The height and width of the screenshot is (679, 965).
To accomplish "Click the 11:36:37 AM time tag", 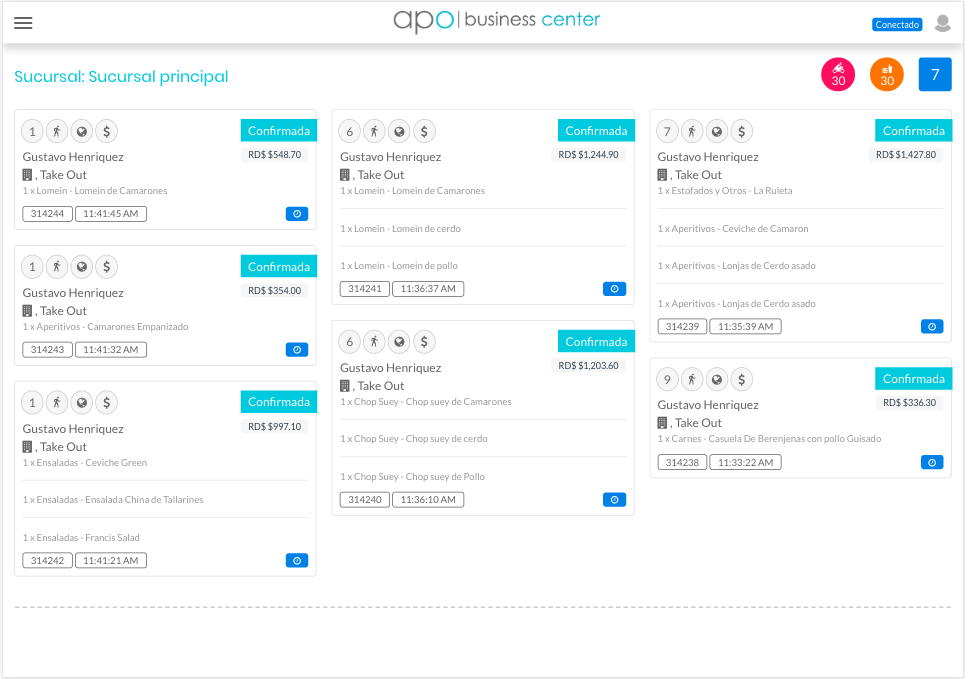I will tap(428, 289).
